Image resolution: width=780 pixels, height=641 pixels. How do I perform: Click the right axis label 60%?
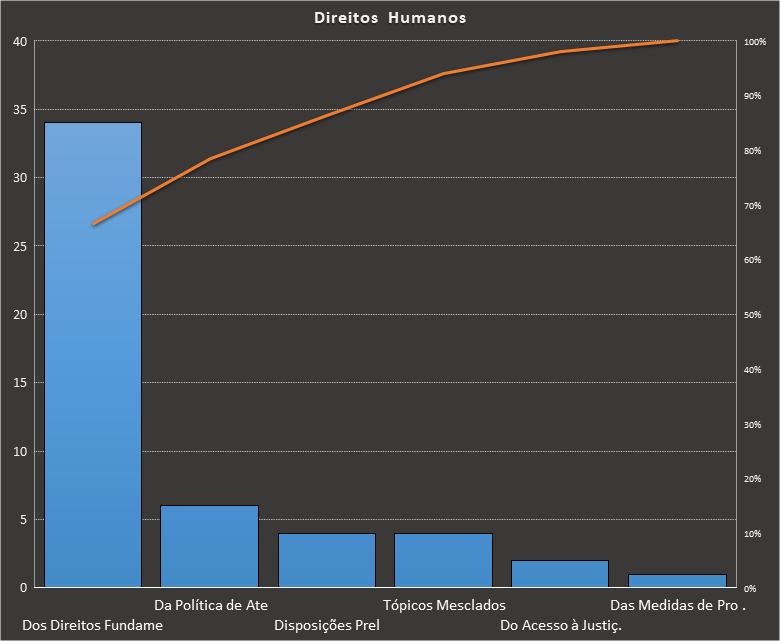point(752,260)
